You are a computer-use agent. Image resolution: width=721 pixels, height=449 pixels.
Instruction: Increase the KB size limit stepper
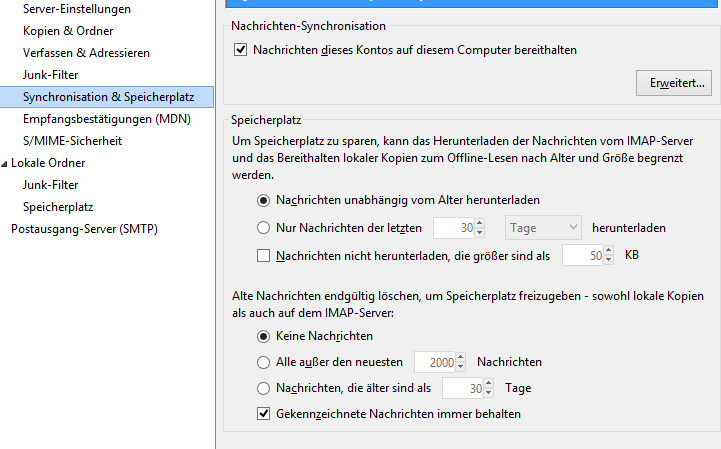point(609,251)
